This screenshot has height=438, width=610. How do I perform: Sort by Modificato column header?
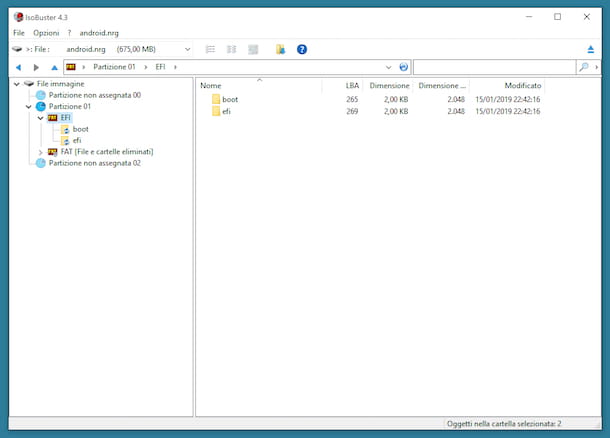(523, 86)
